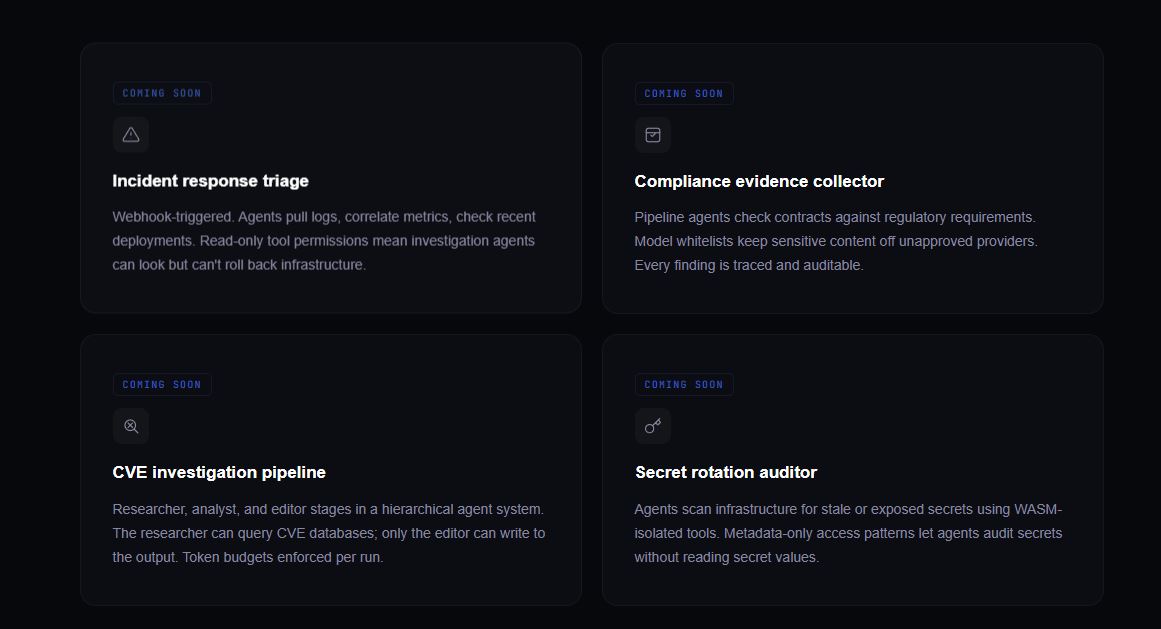Click the Compliance evidence collector checkbox-archive icon
1161x629 pixels.
click(653, 135)
